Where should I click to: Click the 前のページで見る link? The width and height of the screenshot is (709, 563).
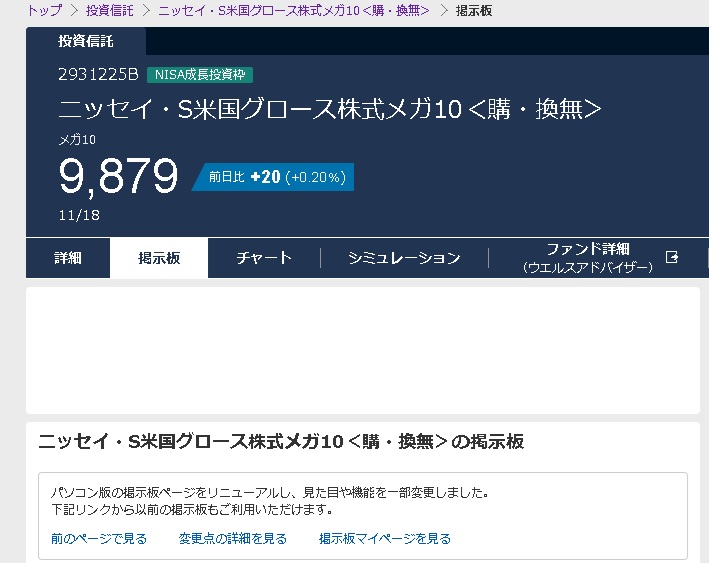coord(99,539)
